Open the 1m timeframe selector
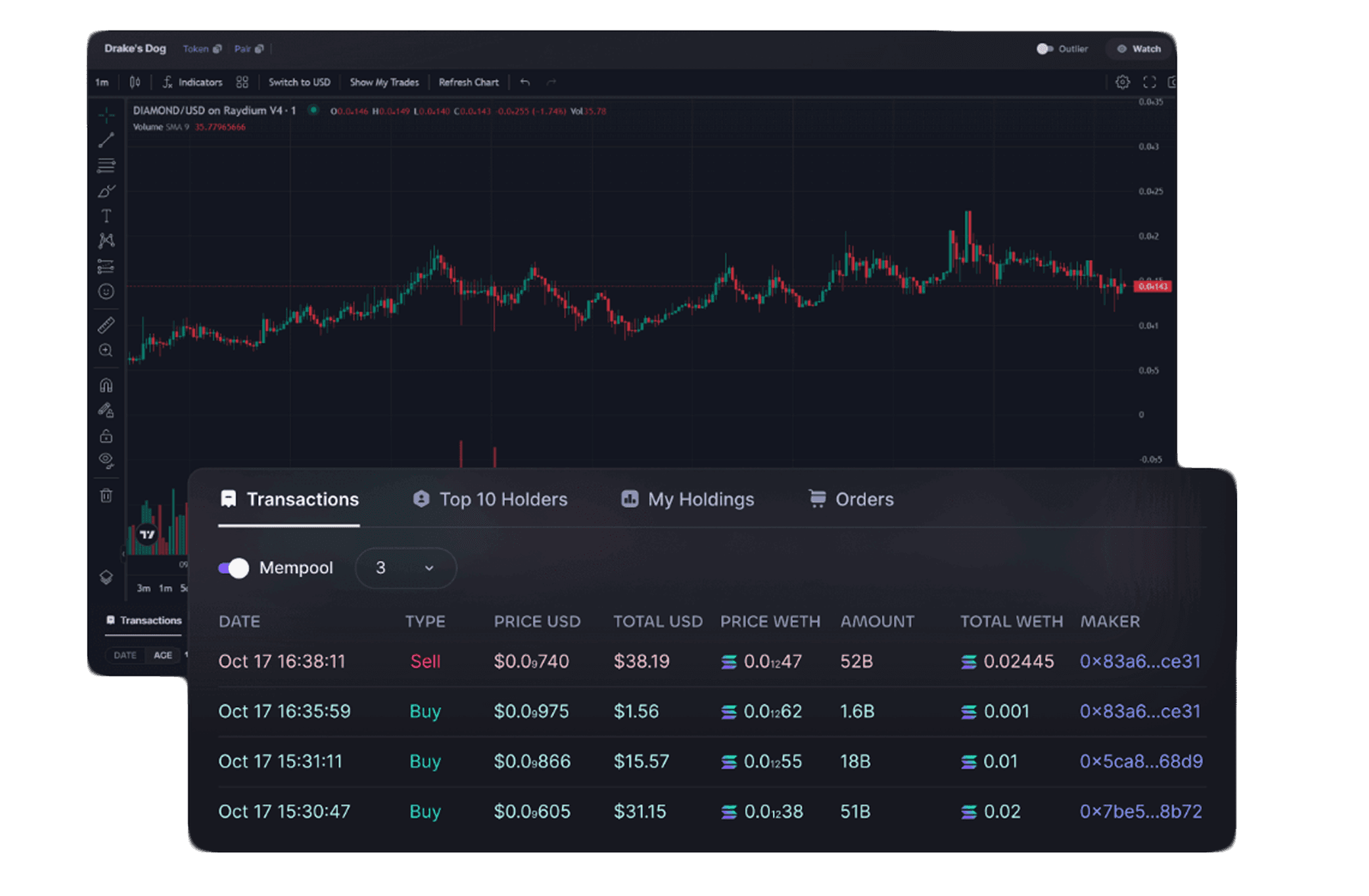 coord(102,83)
